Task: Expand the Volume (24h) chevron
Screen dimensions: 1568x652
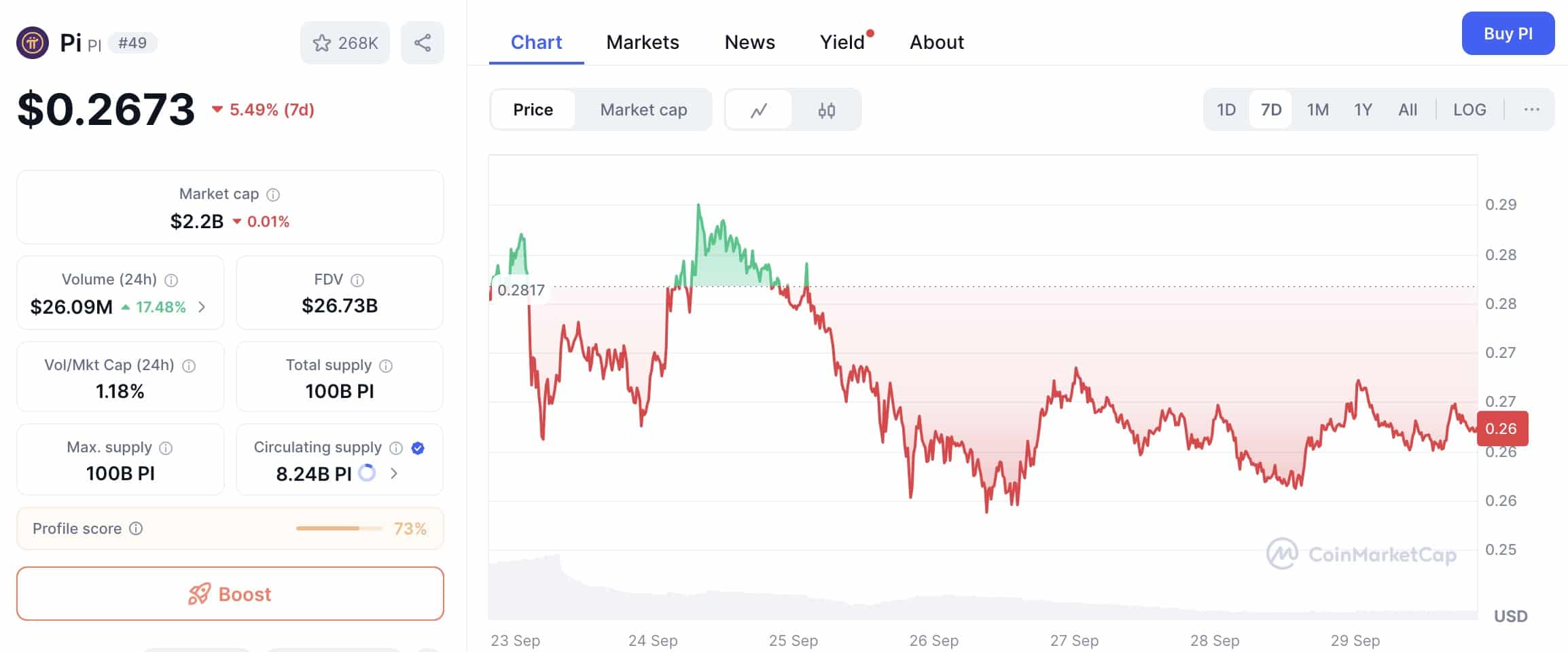Action: tap(202, 307)
